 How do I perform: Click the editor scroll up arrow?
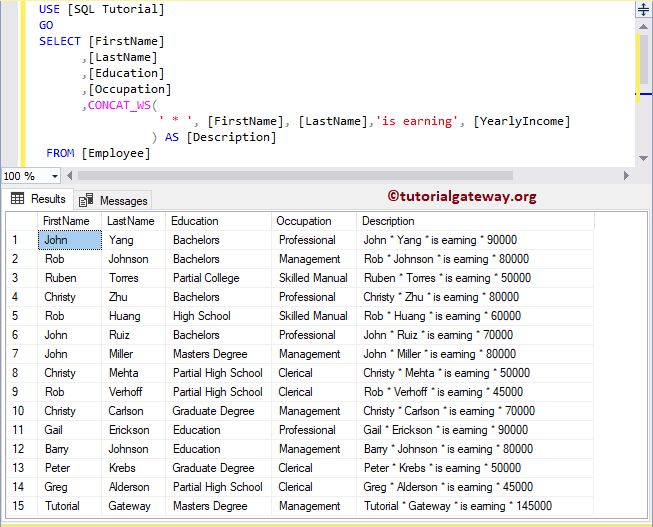643,27
